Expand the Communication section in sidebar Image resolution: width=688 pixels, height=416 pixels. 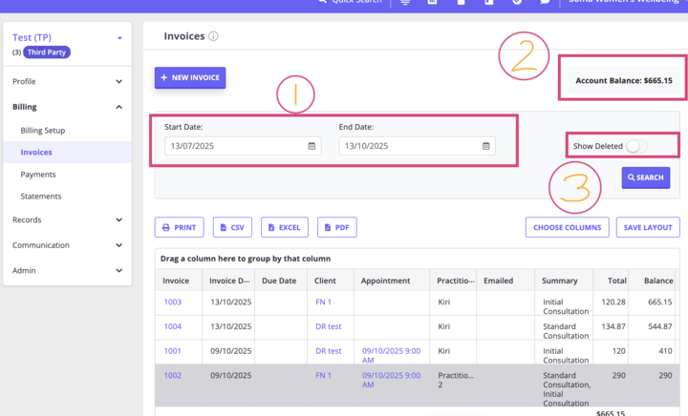119,245
